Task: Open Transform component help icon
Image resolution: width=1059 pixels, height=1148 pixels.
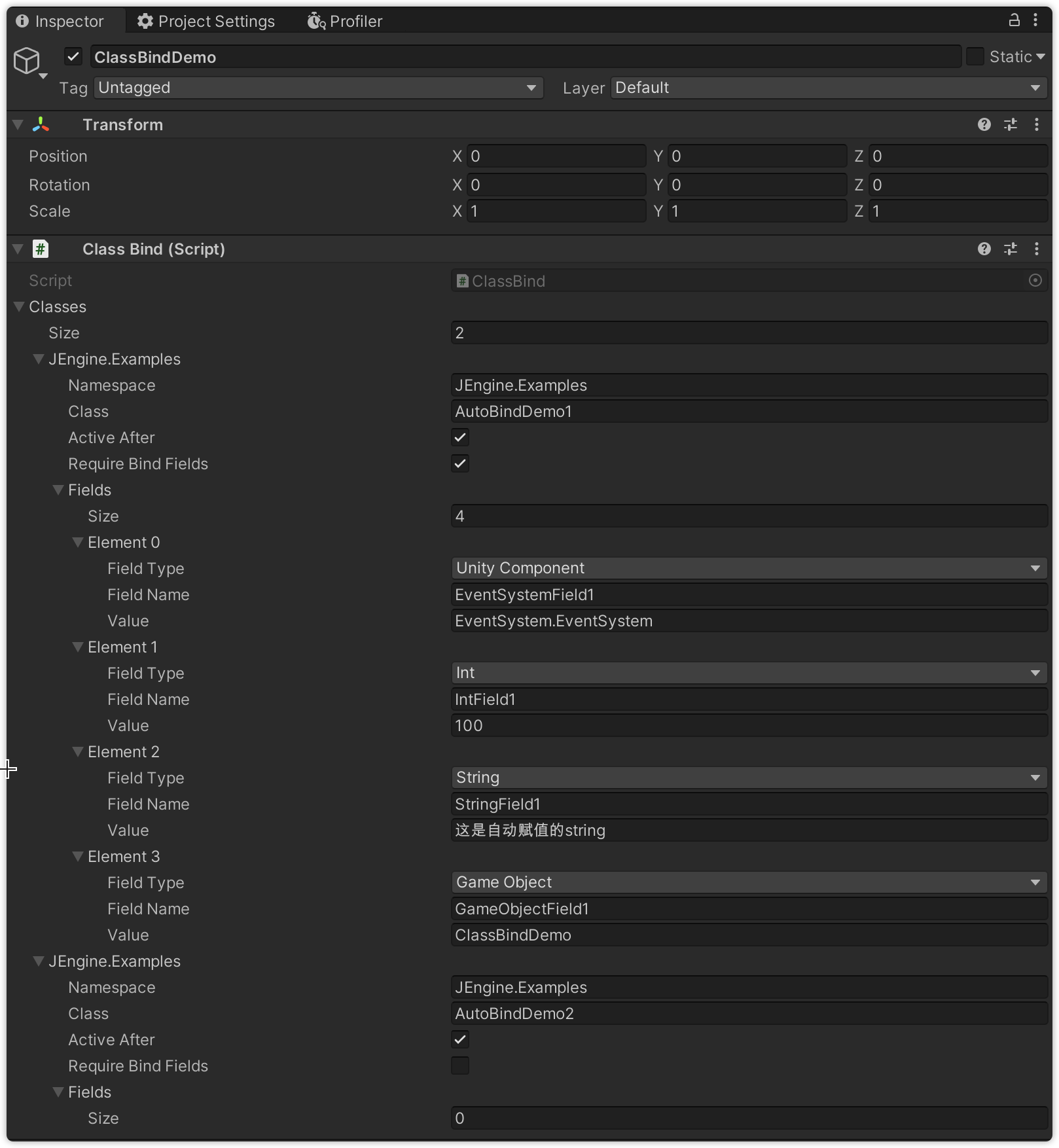Action: [984, 124]
